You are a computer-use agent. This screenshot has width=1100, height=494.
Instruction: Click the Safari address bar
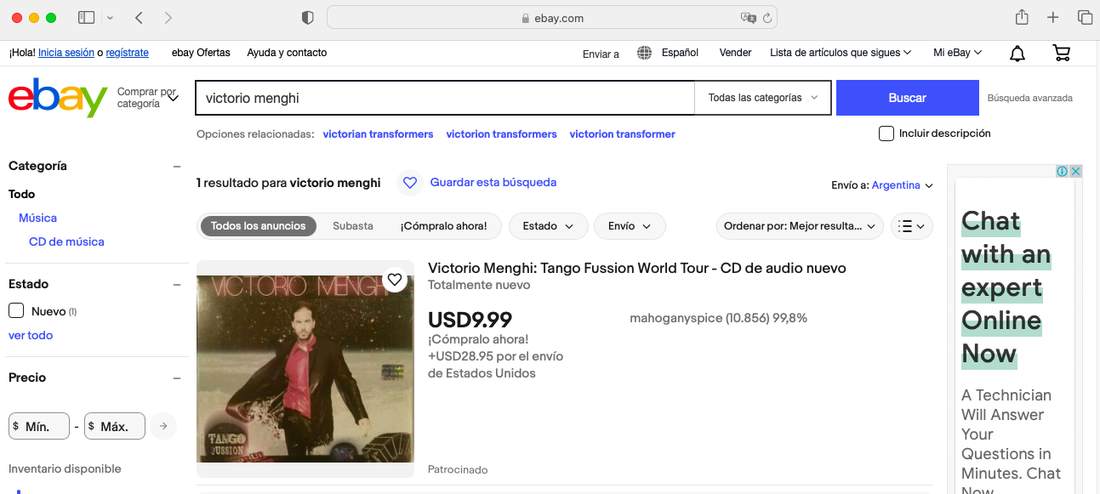click(552, 18)
